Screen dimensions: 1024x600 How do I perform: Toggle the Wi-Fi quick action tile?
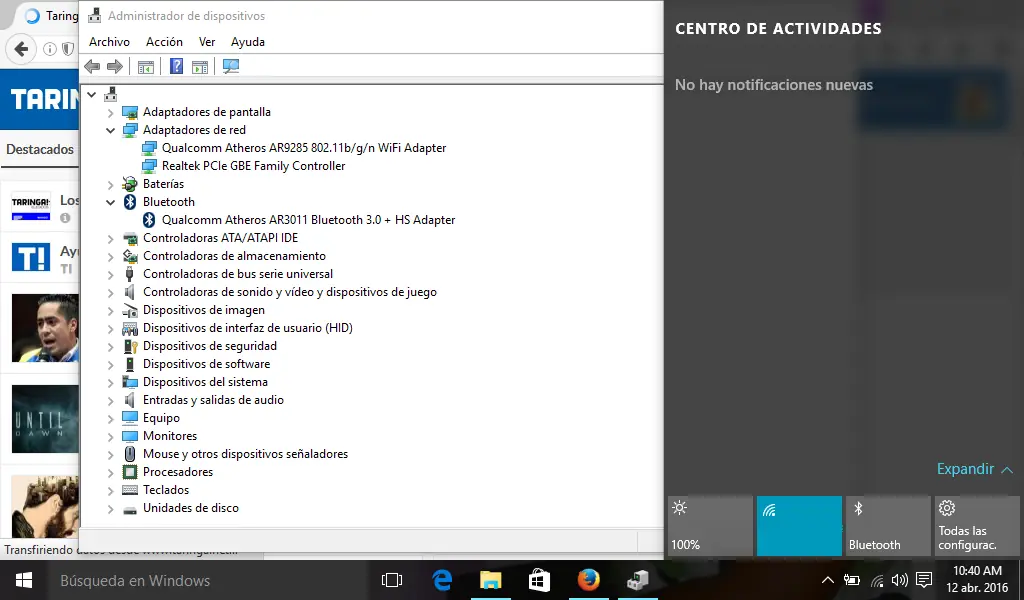pyautogui.click(x=799, y=526)
